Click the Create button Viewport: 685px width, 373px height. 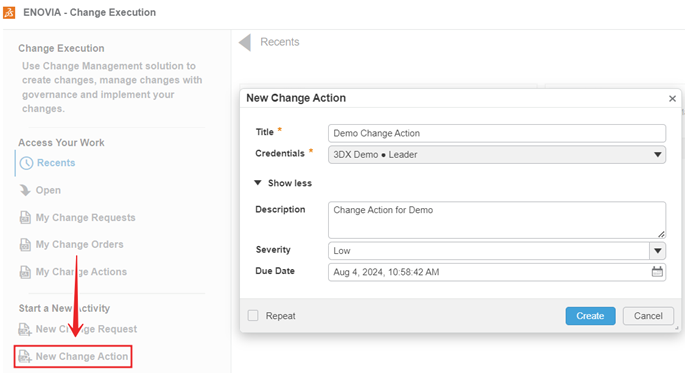[590, 316]
